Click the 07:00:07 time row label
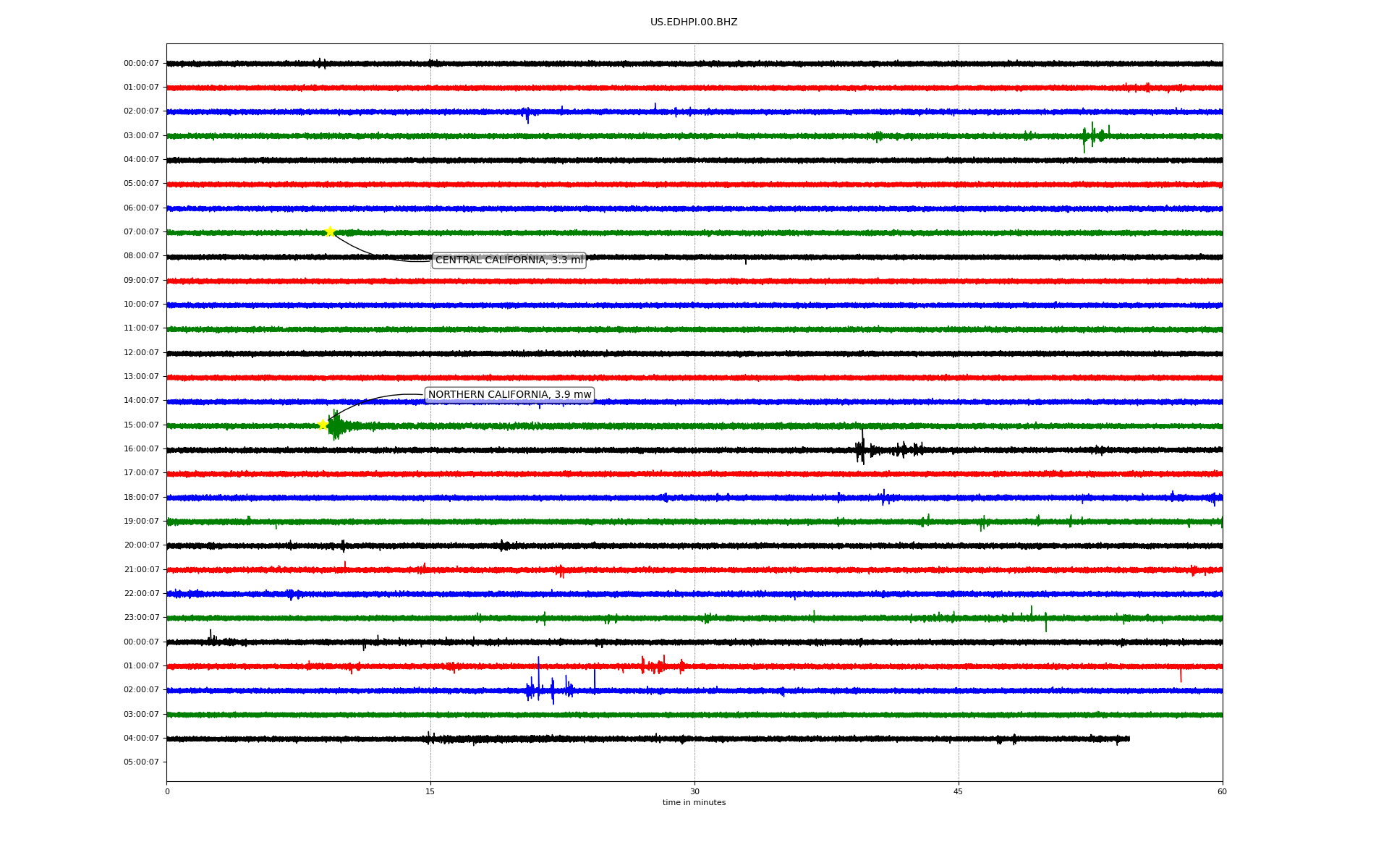1389x868 pixels. (141, 232)
